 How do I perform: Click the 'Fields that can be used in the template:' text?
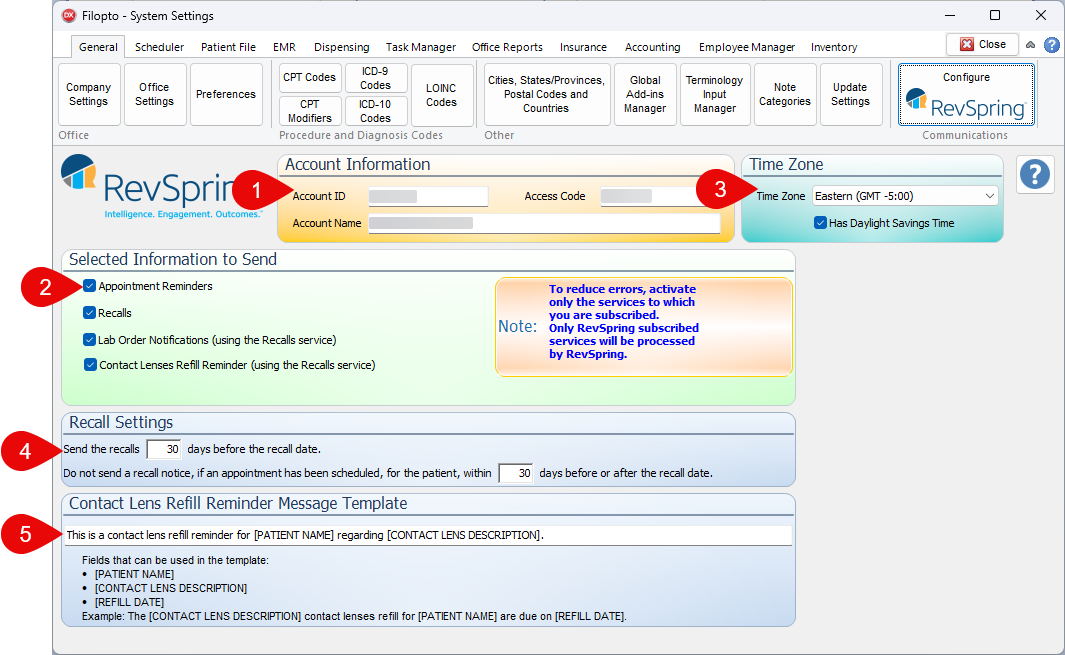[175, 561]
